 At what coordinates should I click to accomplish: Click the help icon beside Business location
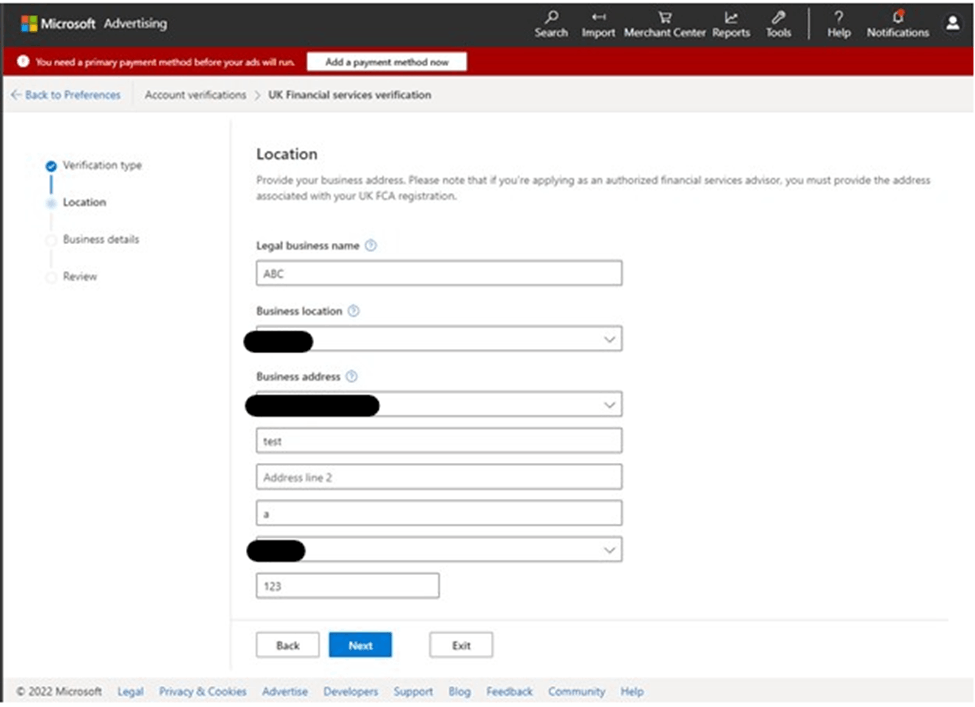coord(353,311)
